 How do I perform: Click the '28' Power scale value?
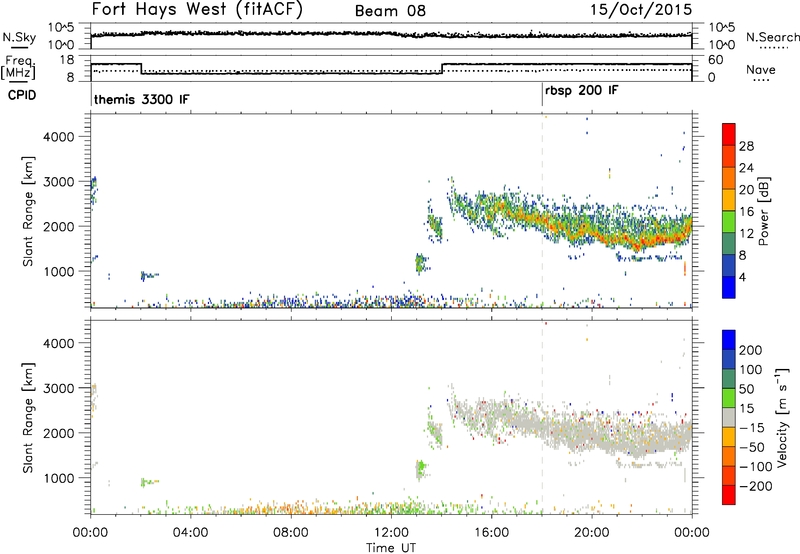(x=746, y=146)
